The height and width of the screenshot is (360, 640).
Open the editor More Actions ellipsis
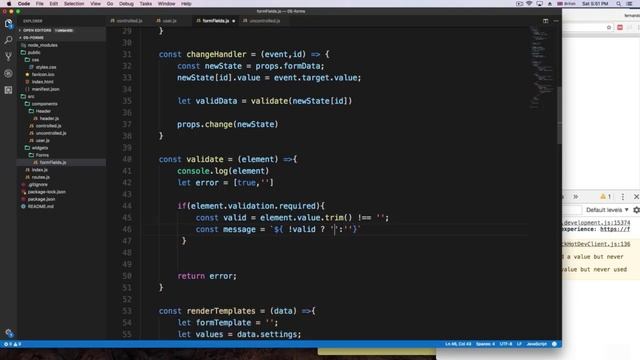556,21
